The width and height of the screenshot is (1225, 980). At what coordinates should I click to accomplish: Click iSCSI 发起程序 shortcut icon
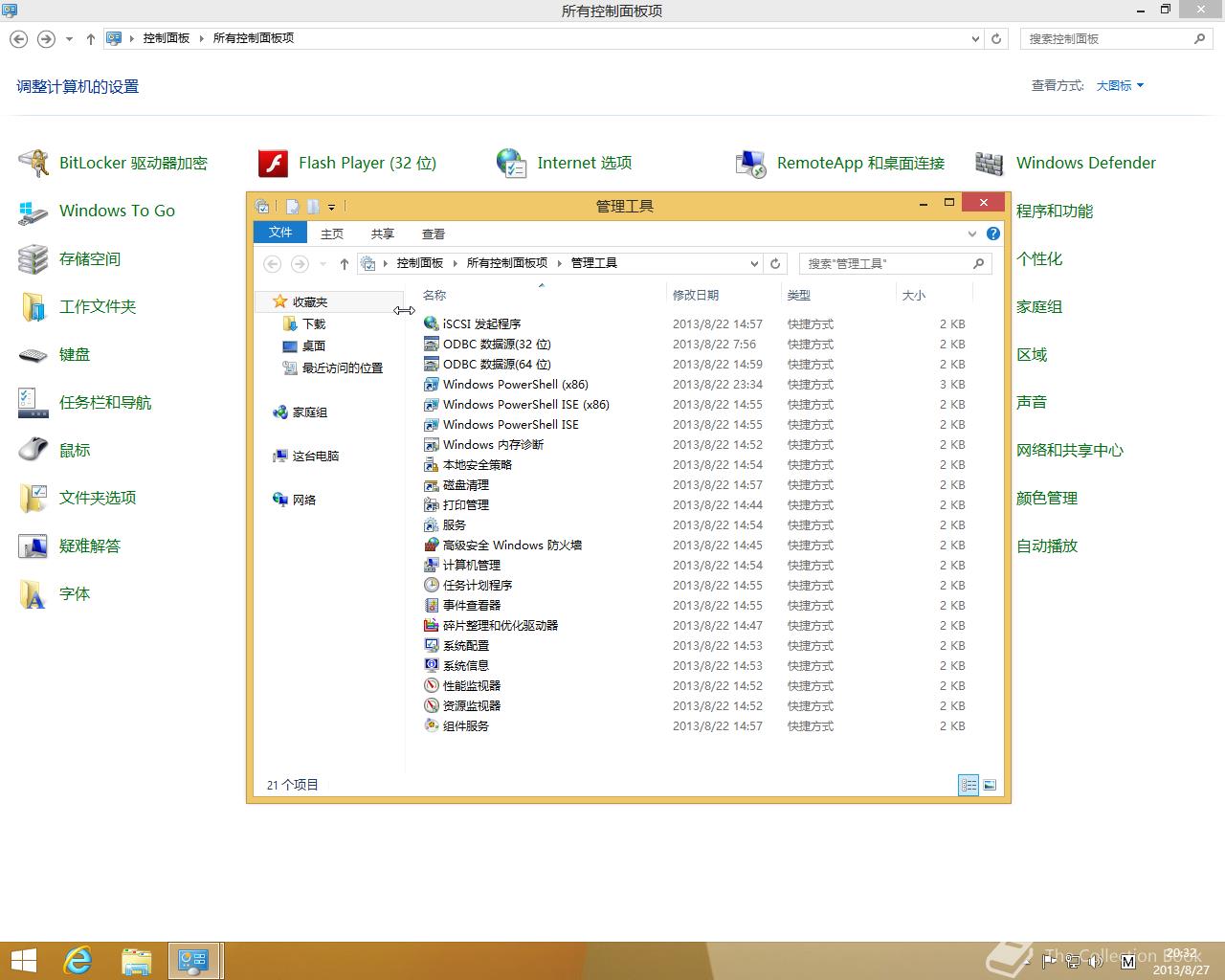432,323
